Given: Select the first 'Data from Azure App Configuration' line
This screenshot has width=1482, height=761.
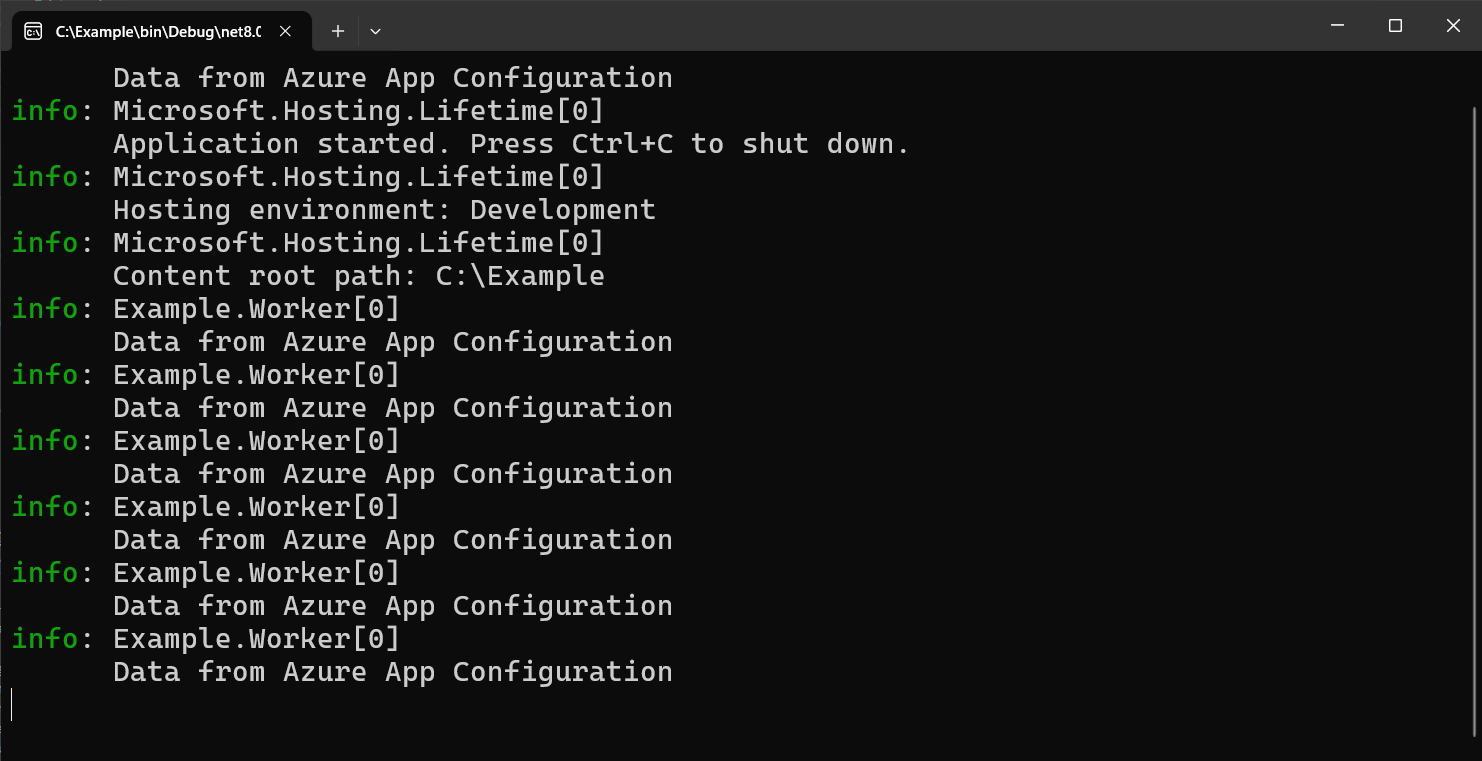Looking at the screenshot, I should (393, 77).
